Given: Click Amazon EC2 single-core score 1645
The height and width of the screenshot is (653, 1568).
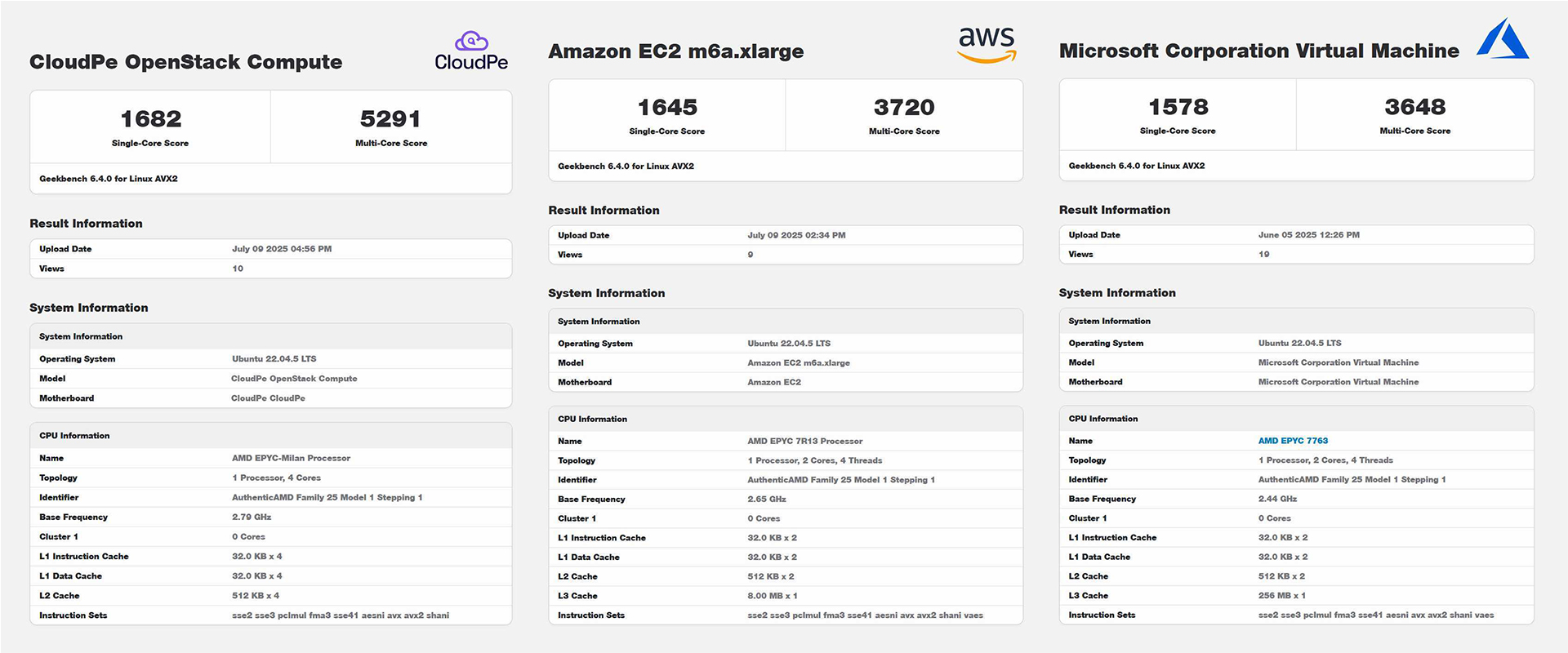Looking at the screenshot, I should (667, 108).
